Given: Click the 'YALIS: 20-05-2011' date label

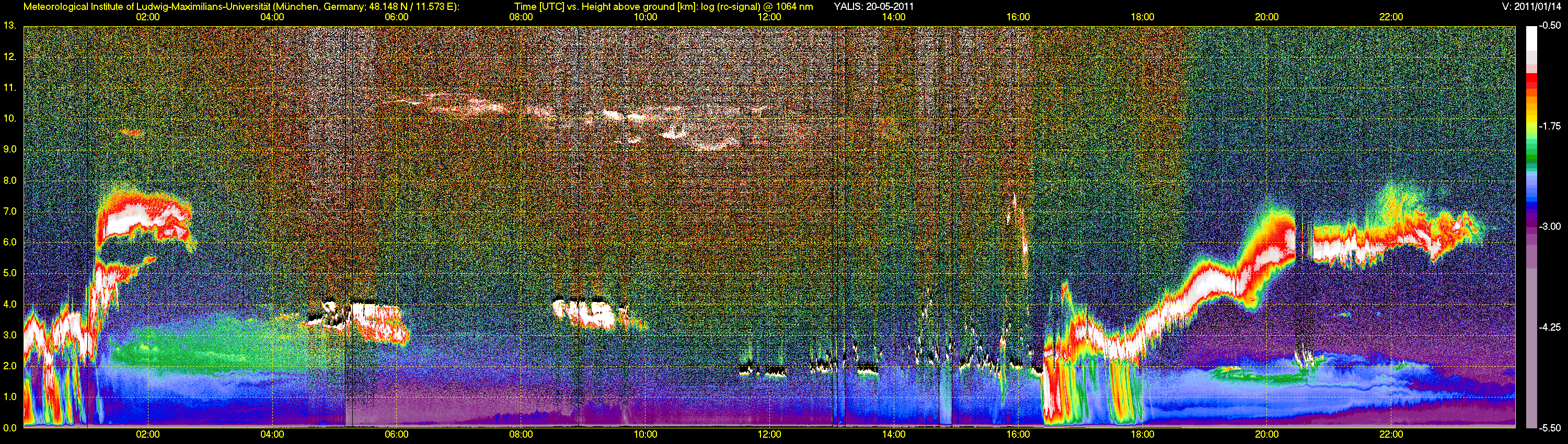Looking at the screenshot, I should click(x=873, y=7).
